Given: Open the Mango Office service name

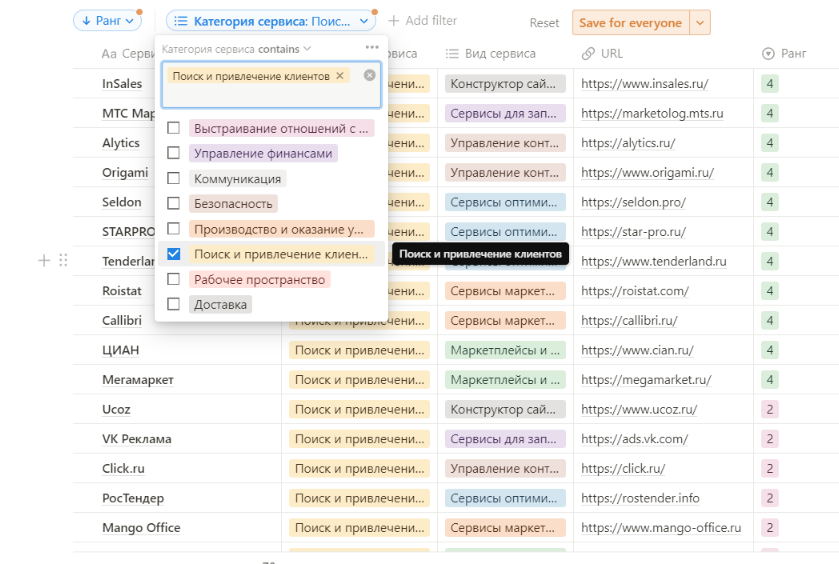Looking at the screenshot, I should (x=141, y=528).
